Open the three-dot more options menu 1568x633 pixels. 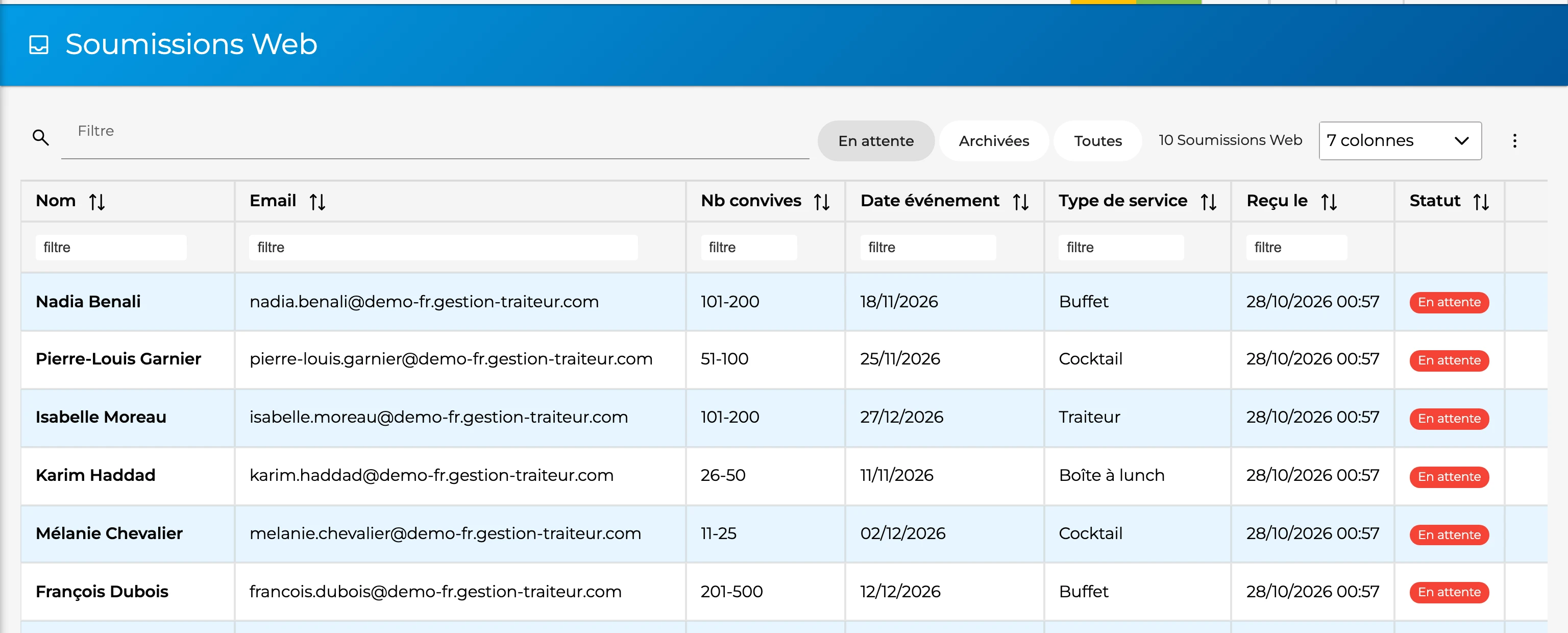pos(1514,140)
